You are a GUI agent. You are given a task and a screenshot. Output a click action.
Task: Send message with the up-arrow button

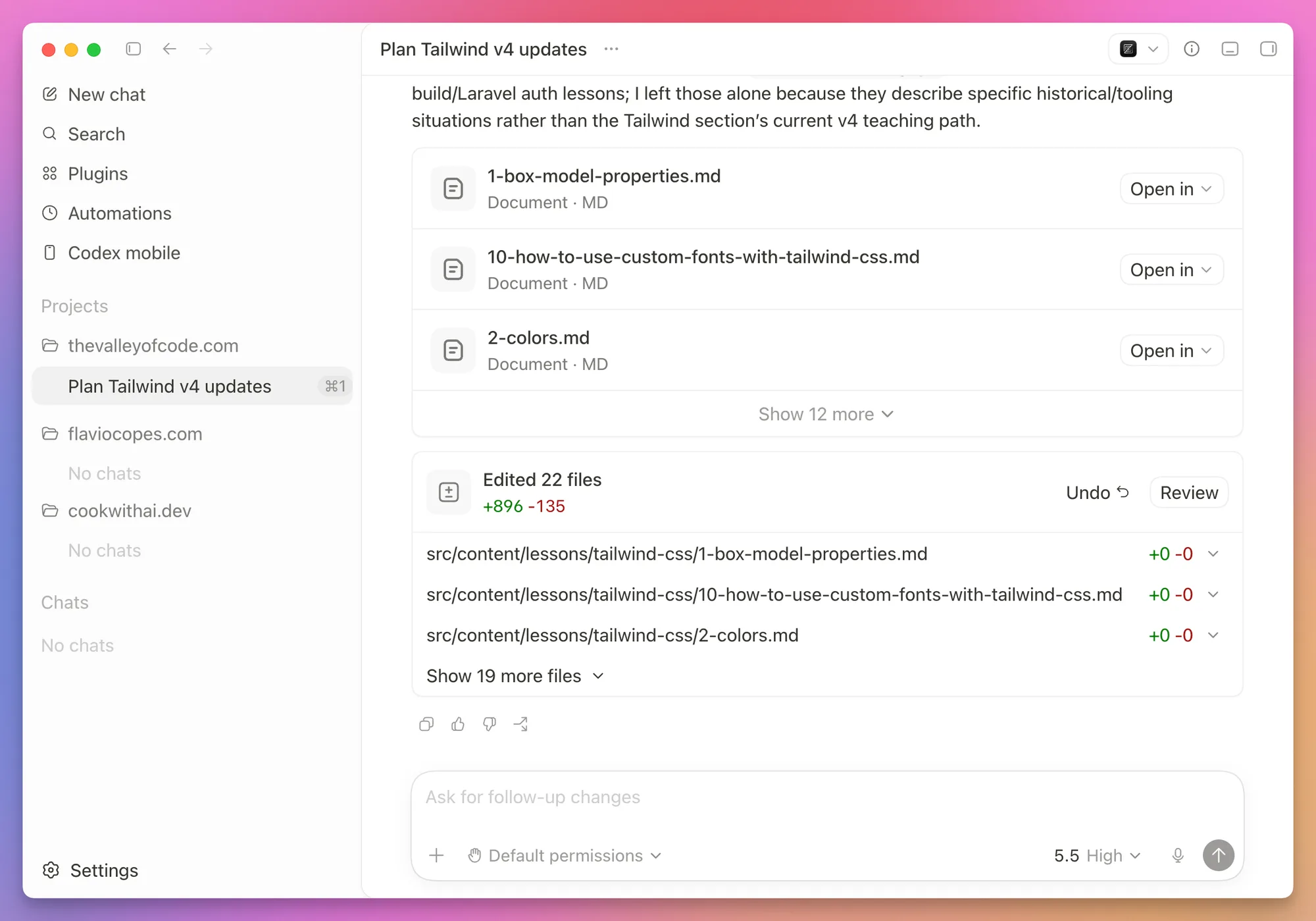[1219, 855]
